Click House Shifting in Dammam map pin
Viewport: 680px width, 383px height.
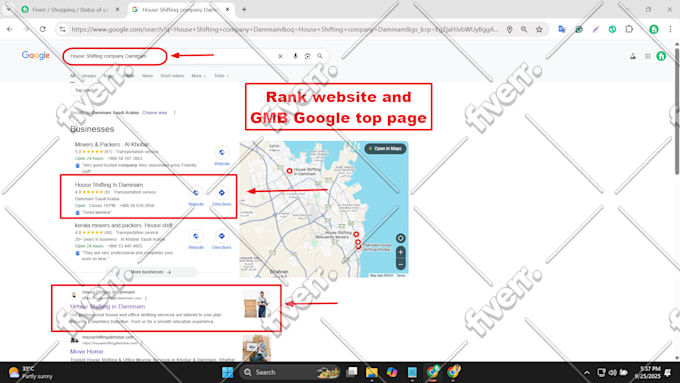tap(289, 171)
